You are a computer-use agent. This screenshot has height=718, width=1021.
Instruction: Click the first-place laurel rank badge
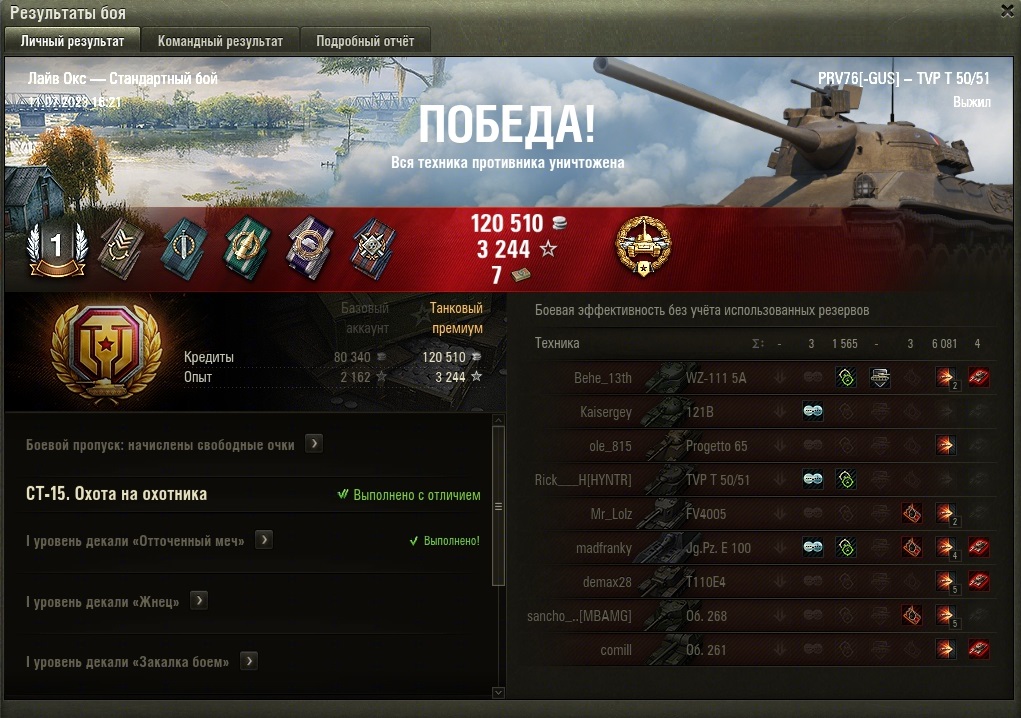tap(56, 248)
